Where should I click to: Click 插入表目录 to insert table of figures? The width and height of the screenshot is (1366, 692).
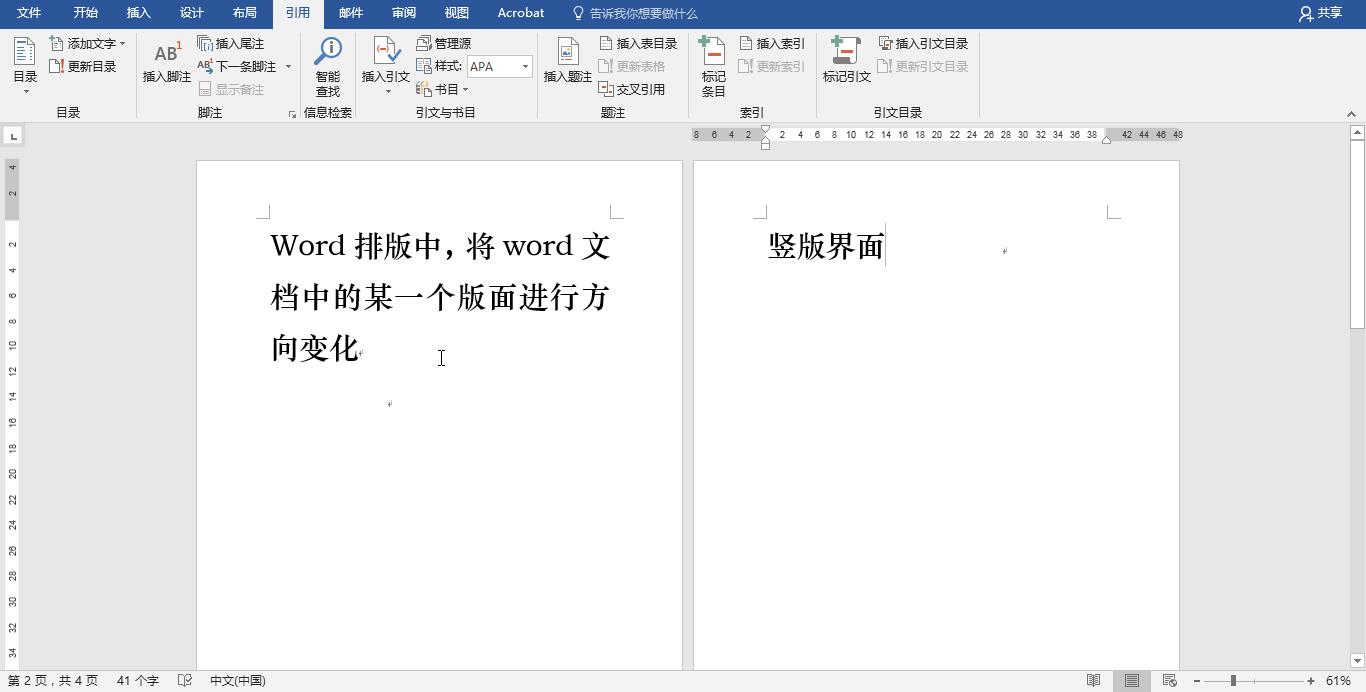click(639, 42)
